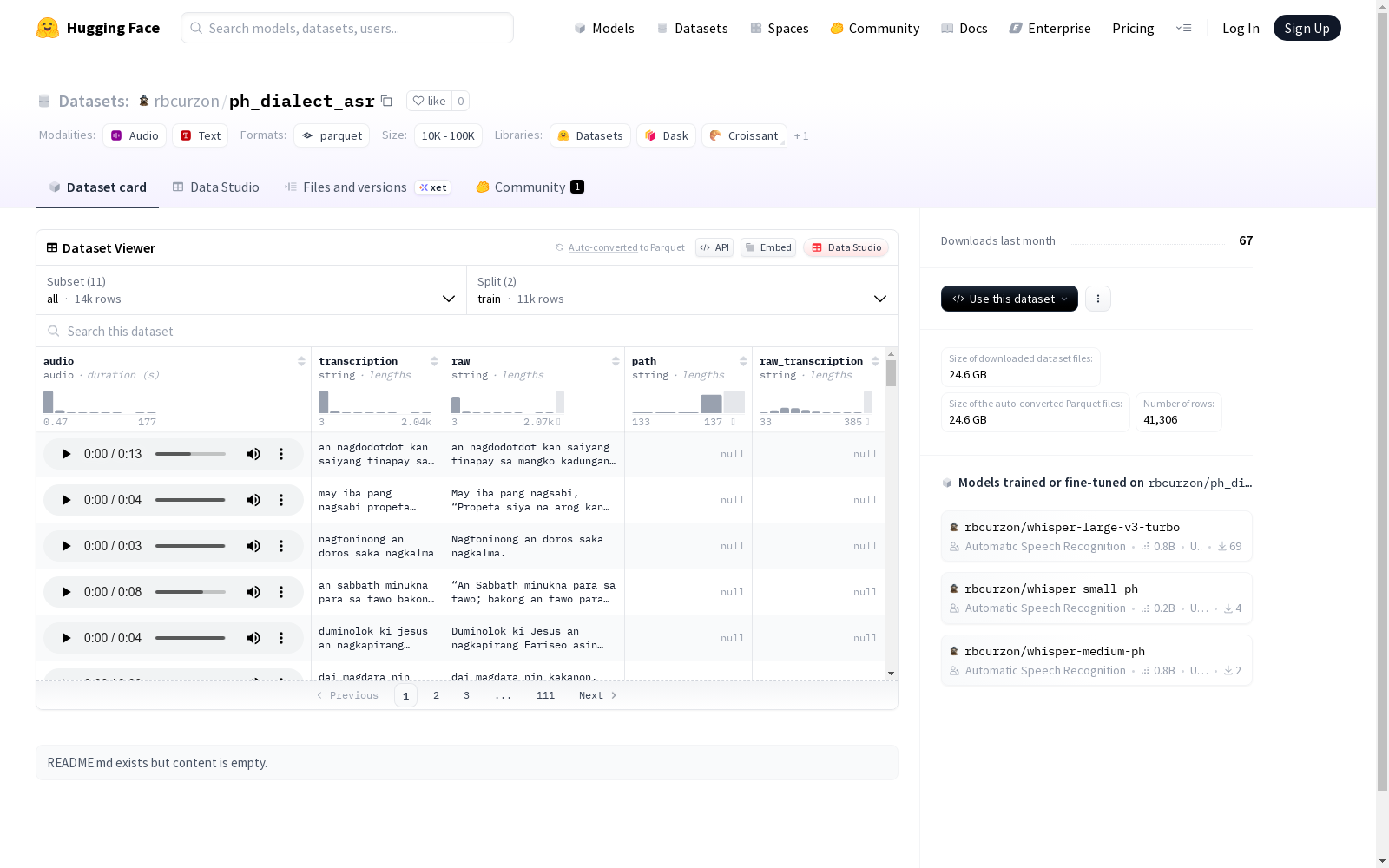
Task: Go to the Community nav item
Action: (x=875, y=28)
